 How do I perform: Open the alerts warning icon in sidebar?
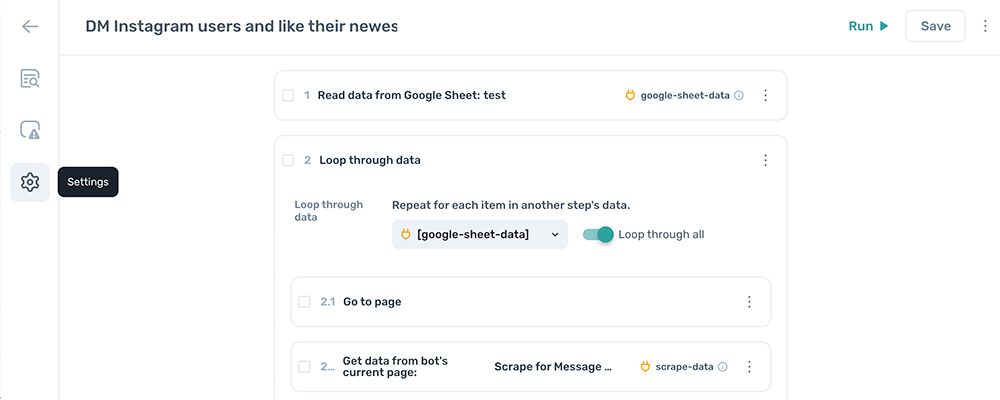click(x=29, y=130)
